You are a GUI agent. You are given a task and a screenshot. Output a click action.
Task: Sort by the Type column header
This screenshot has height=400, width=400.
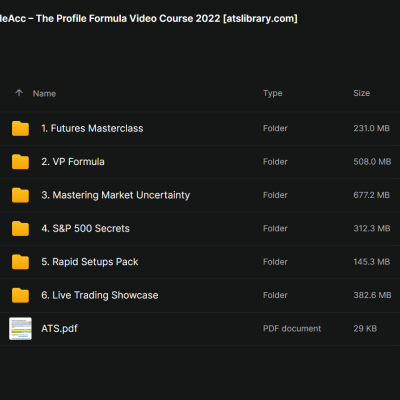pyautogui.click(x=273, y=93)
